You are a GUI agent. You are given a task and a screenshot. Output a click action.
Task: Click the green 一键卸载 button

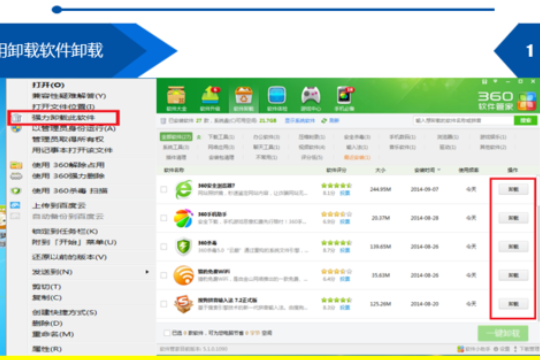pos(503,333)
